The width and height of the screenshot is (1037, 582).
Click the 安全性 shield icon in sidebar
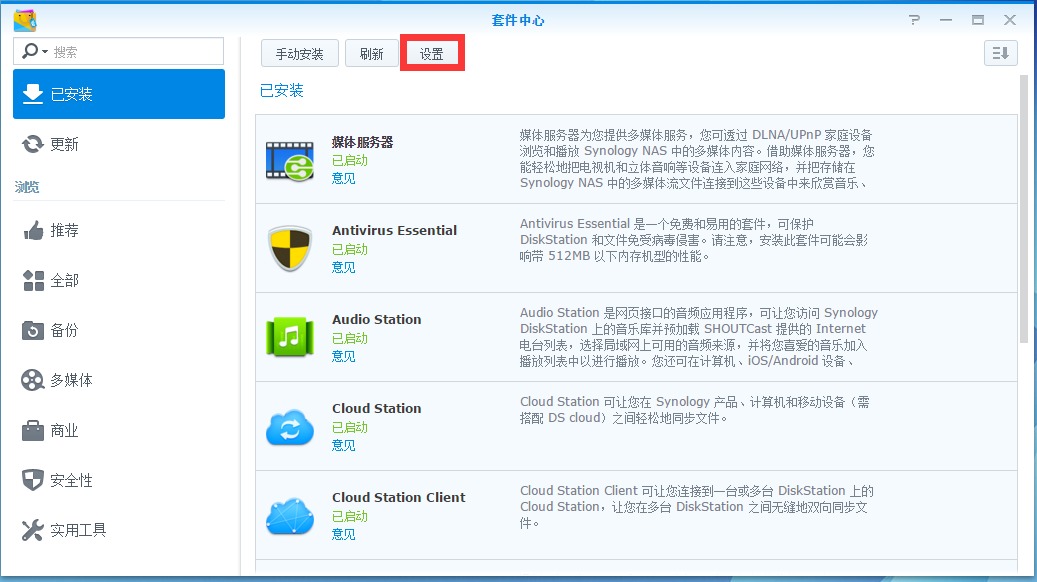(x=32, y=480)
